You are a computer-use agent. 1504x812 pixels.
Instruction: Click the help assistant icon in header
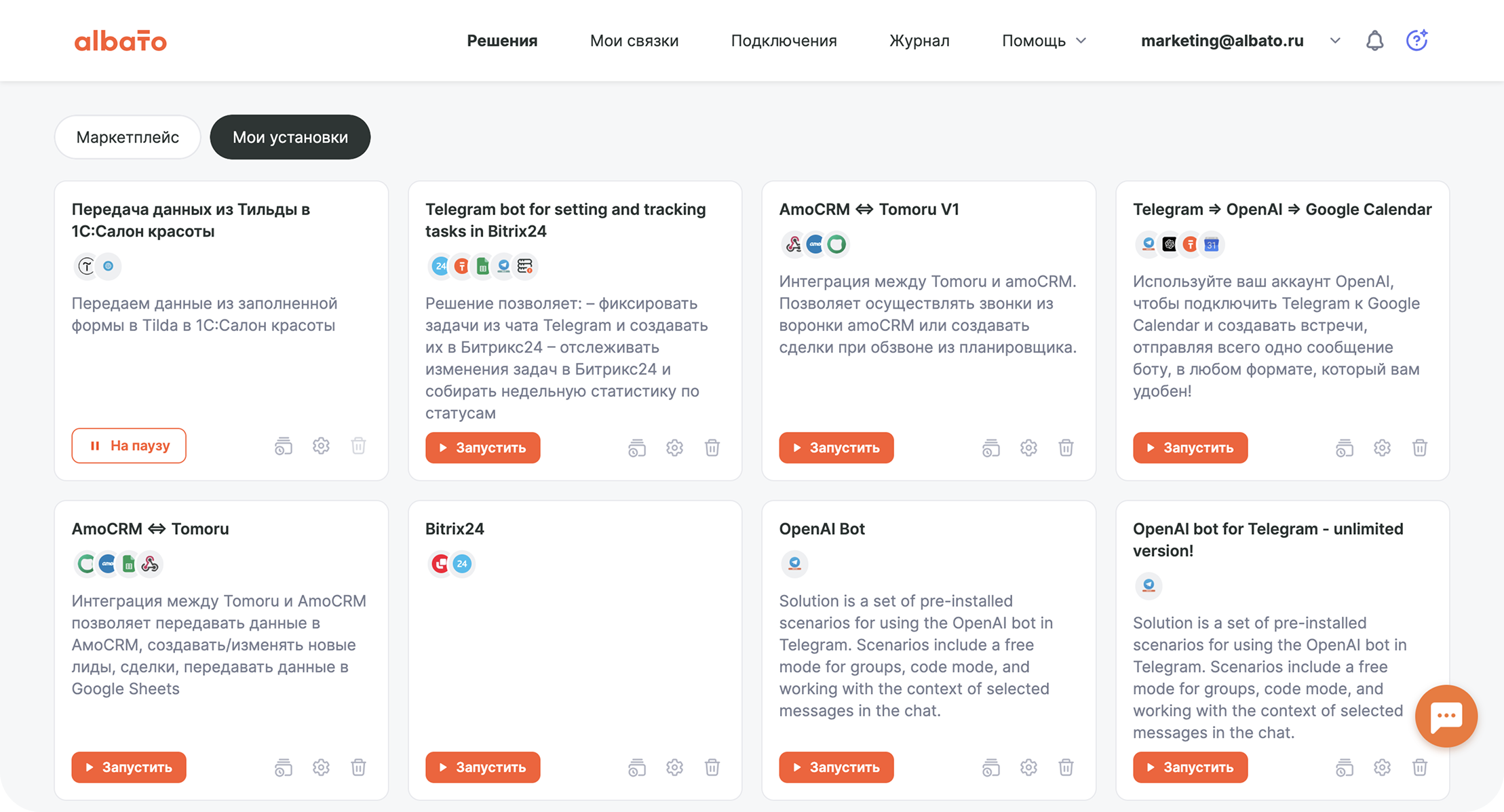(x=1416, y=41)
